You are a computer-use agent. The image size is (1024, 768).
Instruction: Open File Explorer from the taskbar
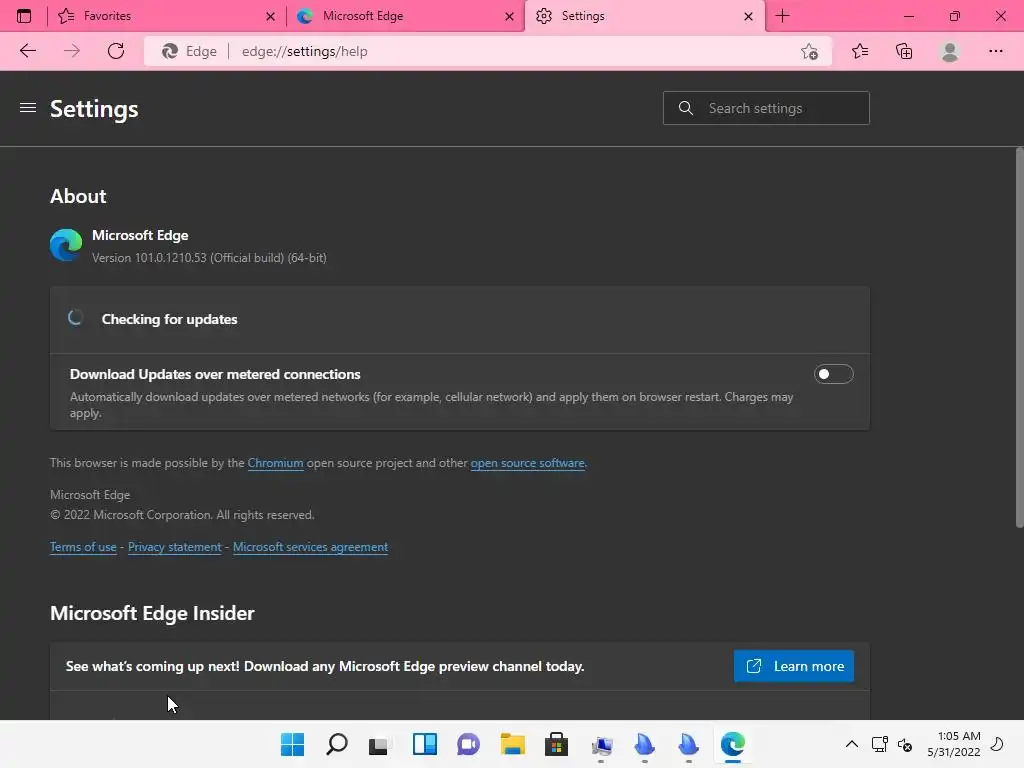point(513,744)
